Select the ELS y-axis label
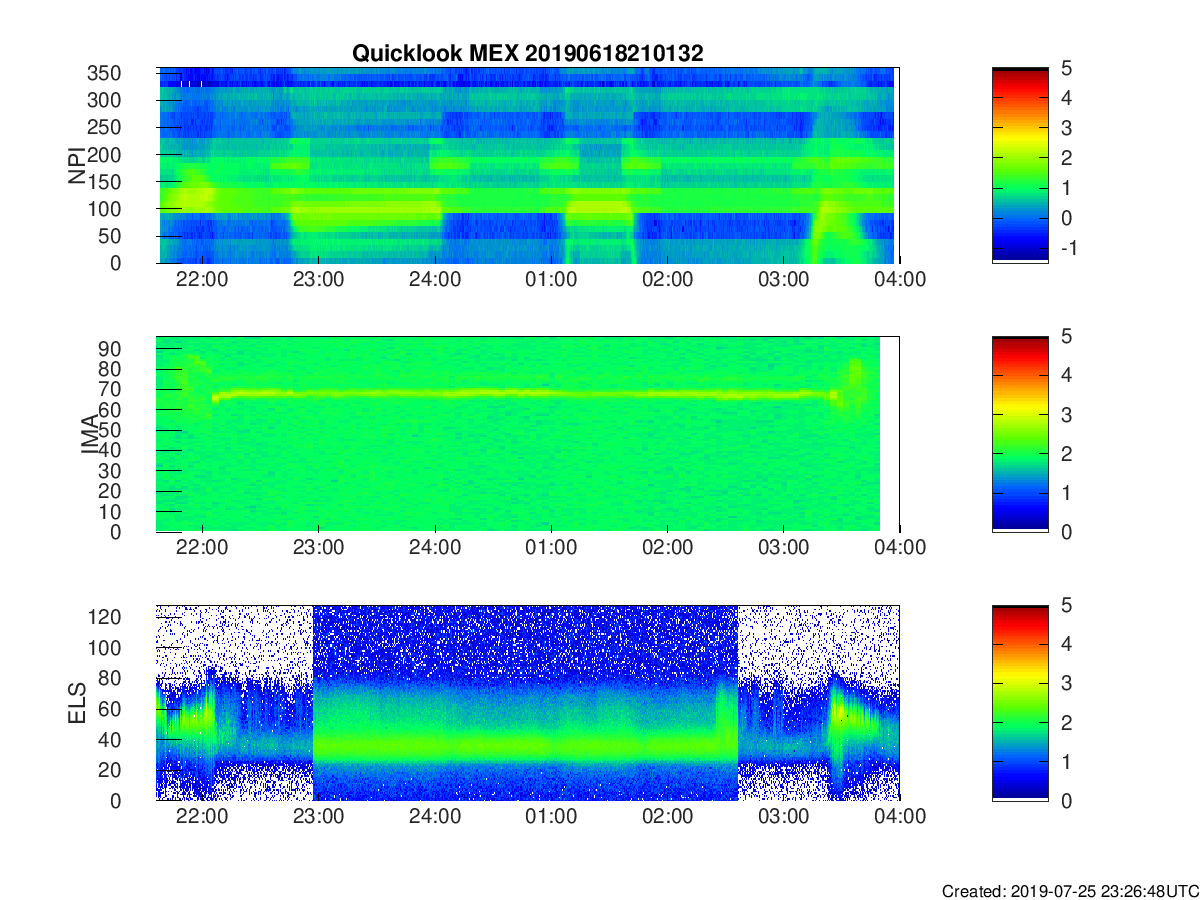1200x900 pixels. click(x=78, y=703)
